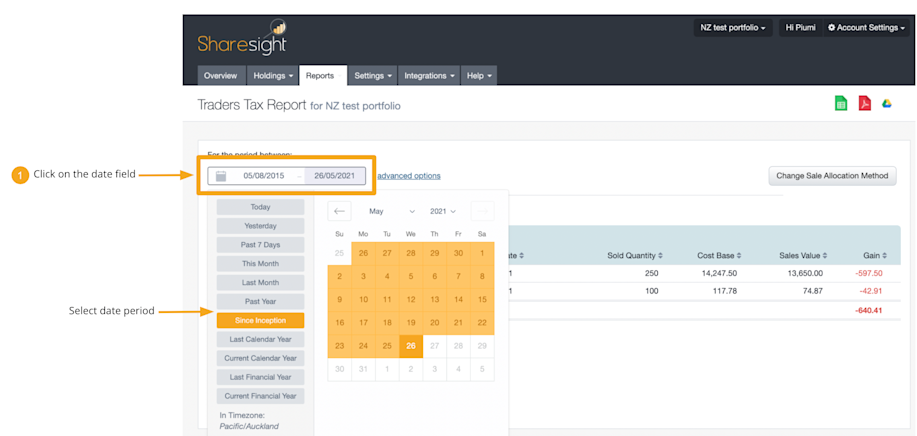Image resolution: width=917 pixels, height=436 pixels.
Task: Switch to the Overview tab
Action: pos(220,75)
